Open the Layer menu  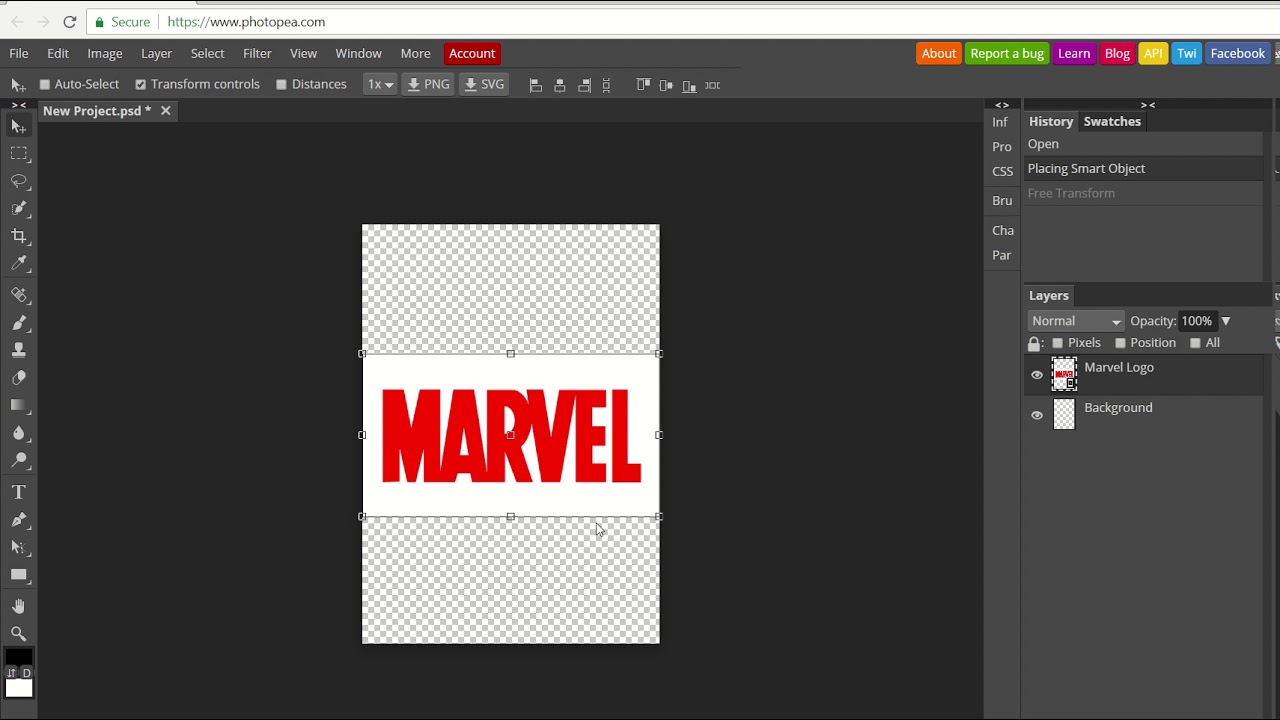[x=156, y=53]
